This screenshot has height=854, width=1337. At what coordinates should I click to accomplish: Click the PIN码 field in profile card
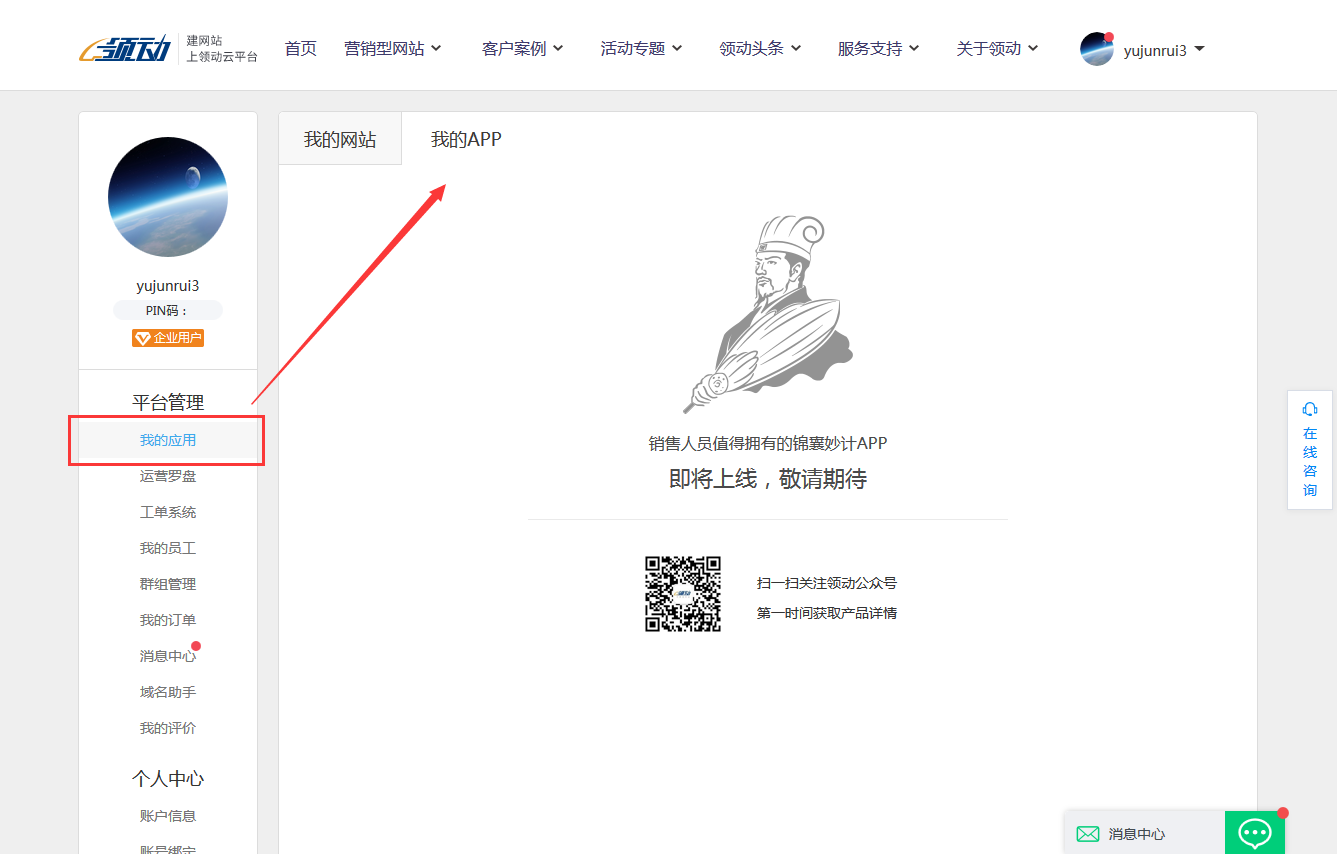click(167, 309)
